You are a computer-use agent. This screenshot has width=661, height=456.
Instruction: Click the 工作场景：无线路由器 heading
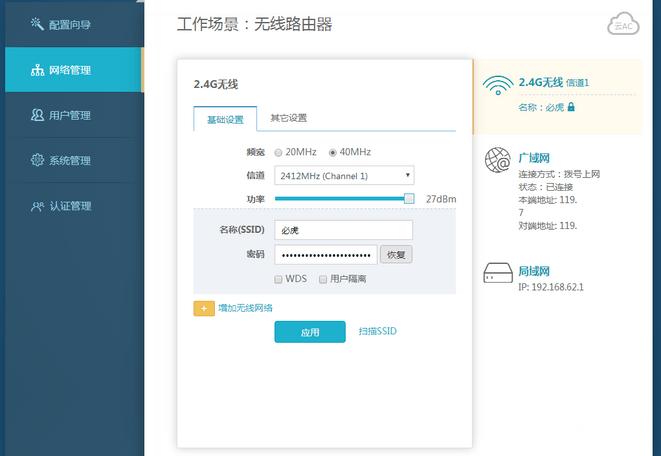(x=254, y=24)
